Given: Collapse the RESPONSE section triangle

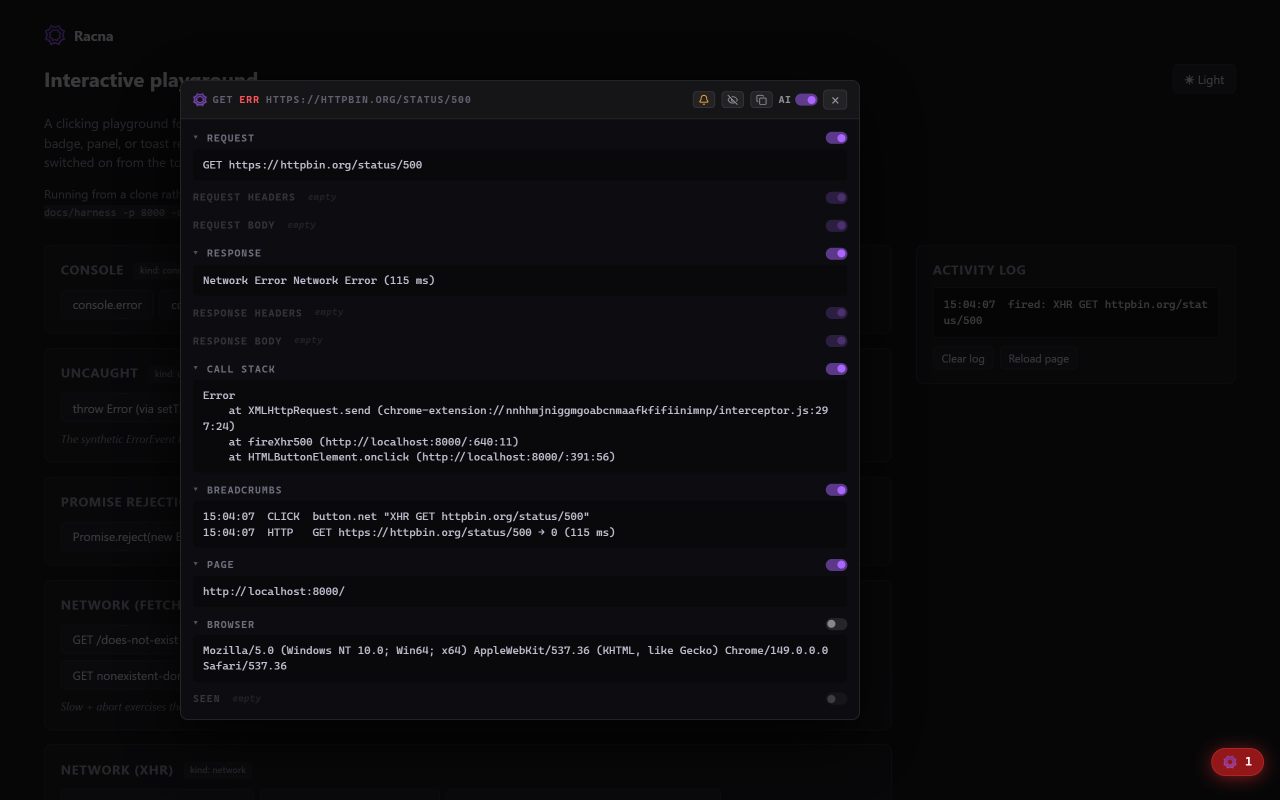Looking at the screenshot, I should pos(196,253).
